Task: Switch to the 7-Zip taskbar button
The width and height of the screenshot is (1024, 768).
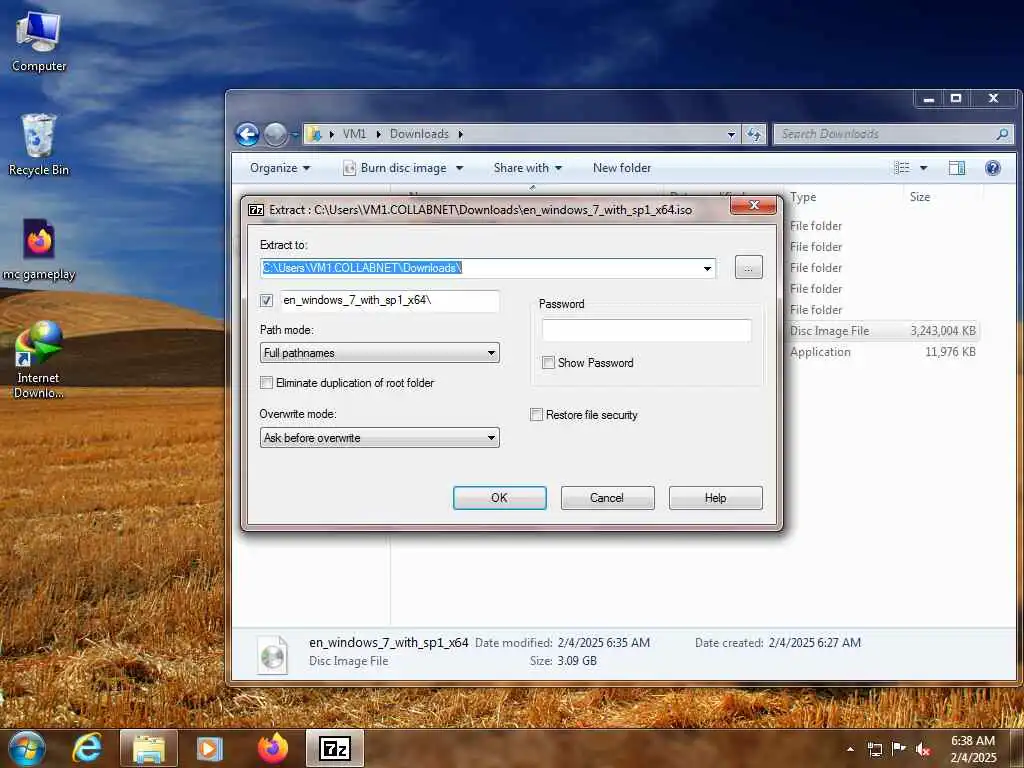Action: [335, 748]
